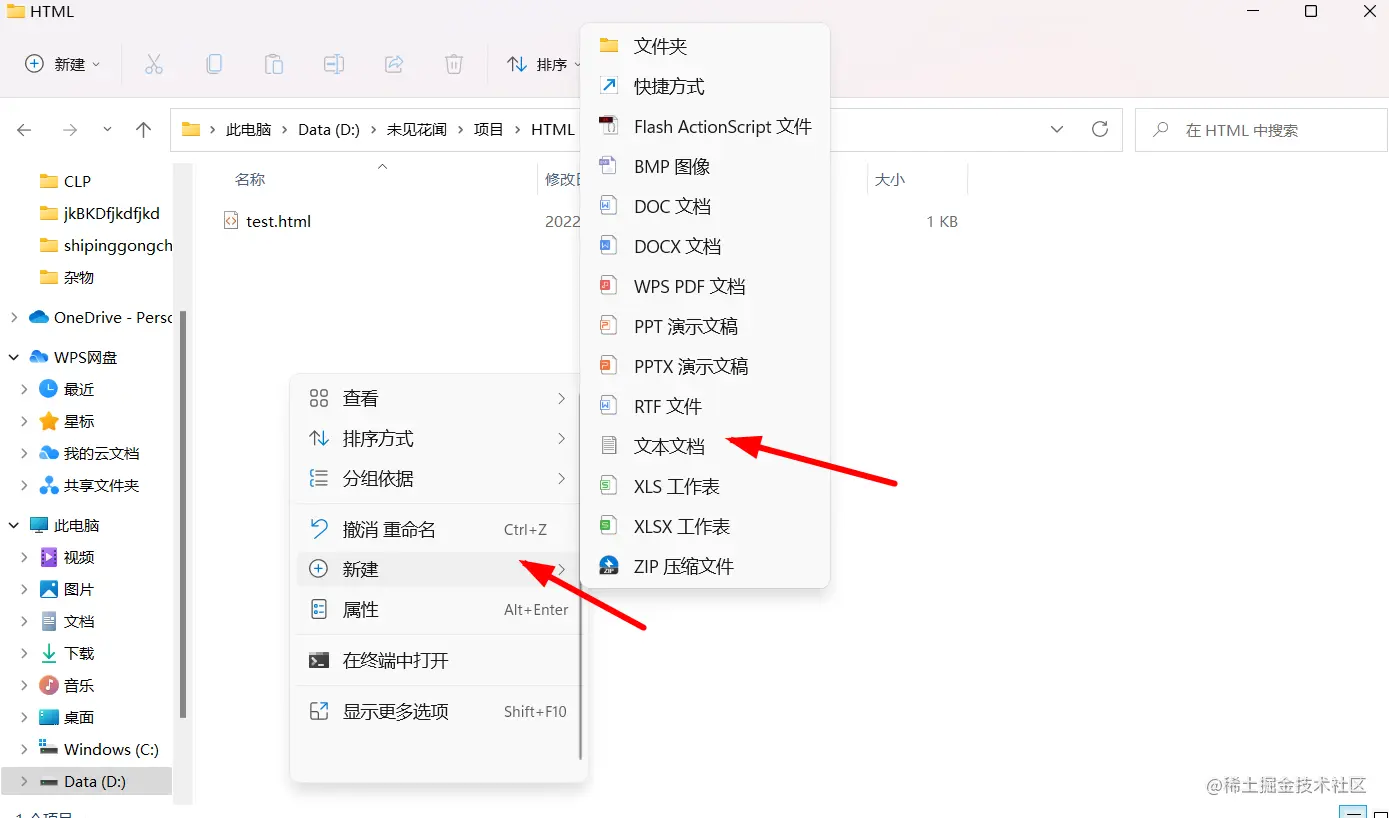Go back with the left arrow button
The height and width of the screenshot is (818, 1389).
25,130
